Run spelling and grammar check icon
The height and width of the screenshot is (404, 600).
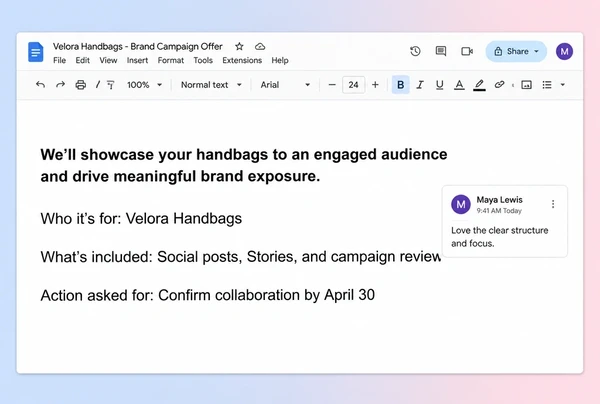(98, 85)
